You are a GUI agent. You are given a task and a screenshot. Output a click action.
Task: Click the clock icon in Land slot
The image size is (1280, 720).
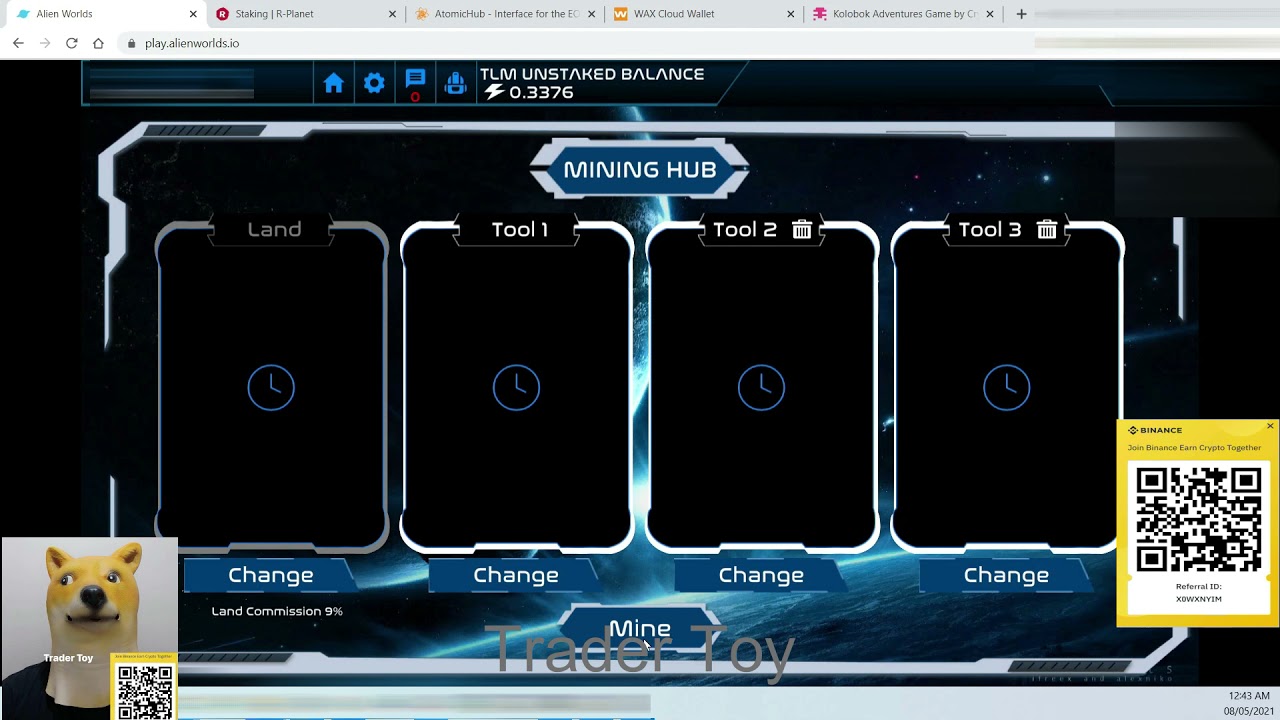coord(271,387)
